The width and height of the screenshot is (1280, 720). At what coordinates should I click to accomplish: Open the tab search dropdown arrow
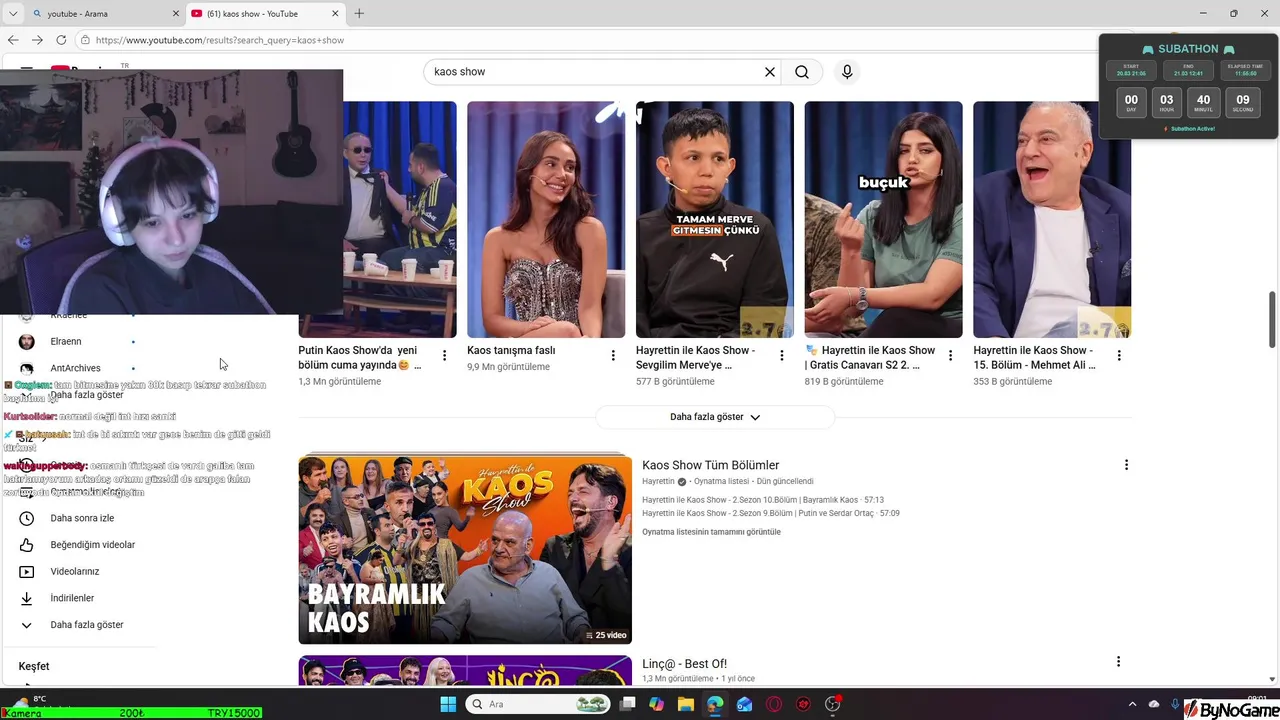coord(12,13)
